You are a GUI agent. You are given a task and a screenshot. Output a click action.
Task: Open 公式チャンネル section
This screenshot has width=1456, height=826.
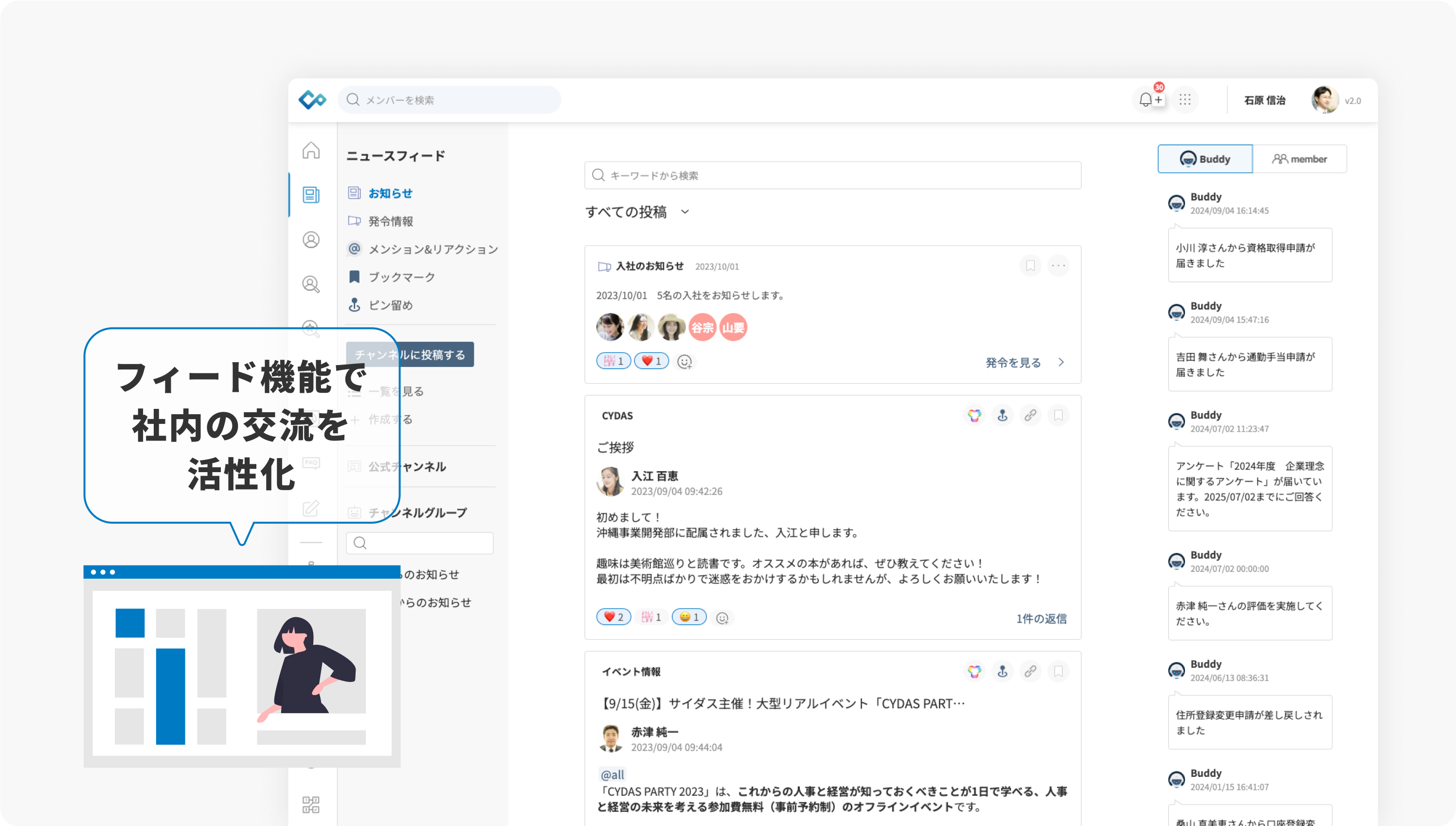pos(407,466)
